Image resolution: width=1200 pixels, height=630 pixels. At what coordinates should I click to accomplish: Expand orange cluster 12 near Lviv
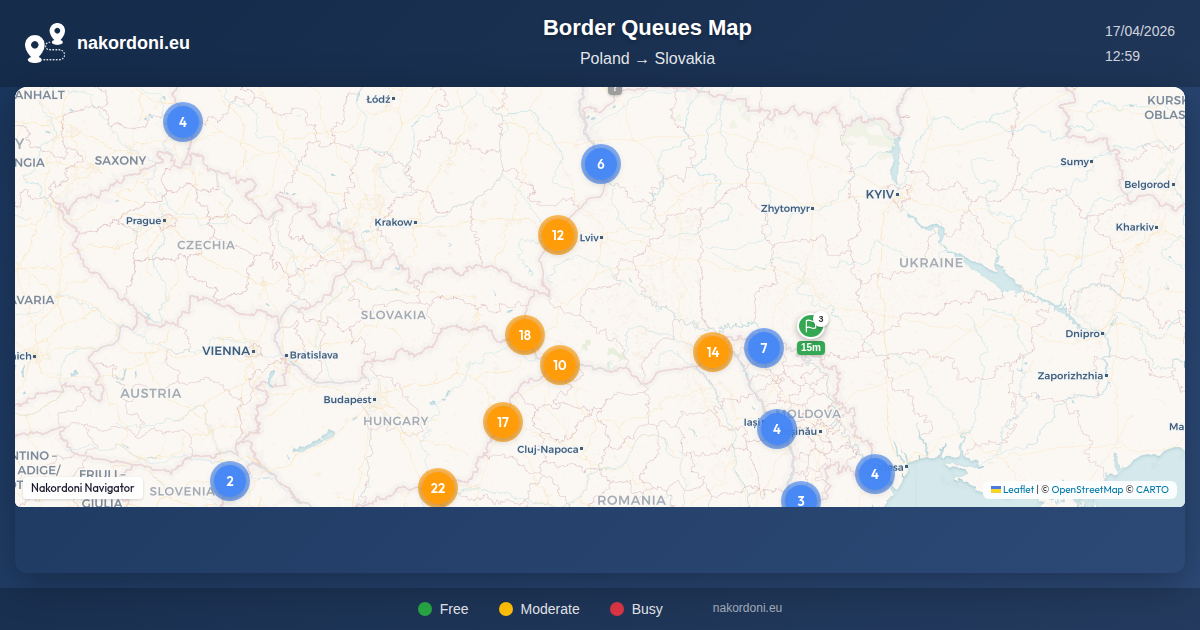tap(558, 236)
